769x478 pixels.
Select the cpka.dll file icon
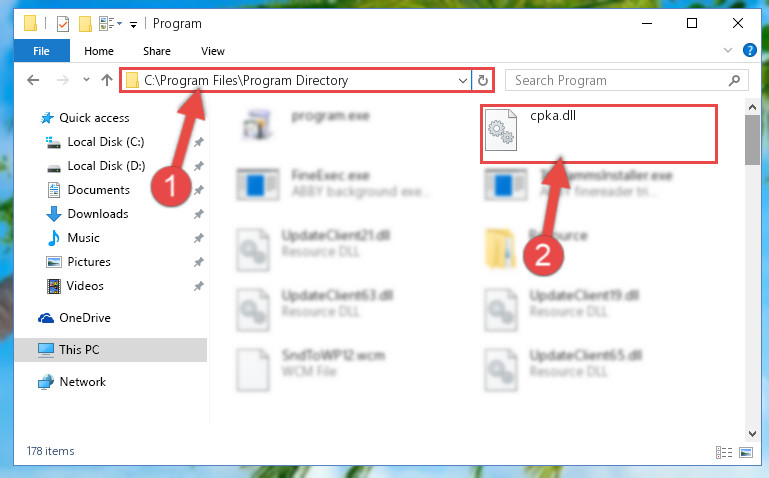click(x=500, y=129)
